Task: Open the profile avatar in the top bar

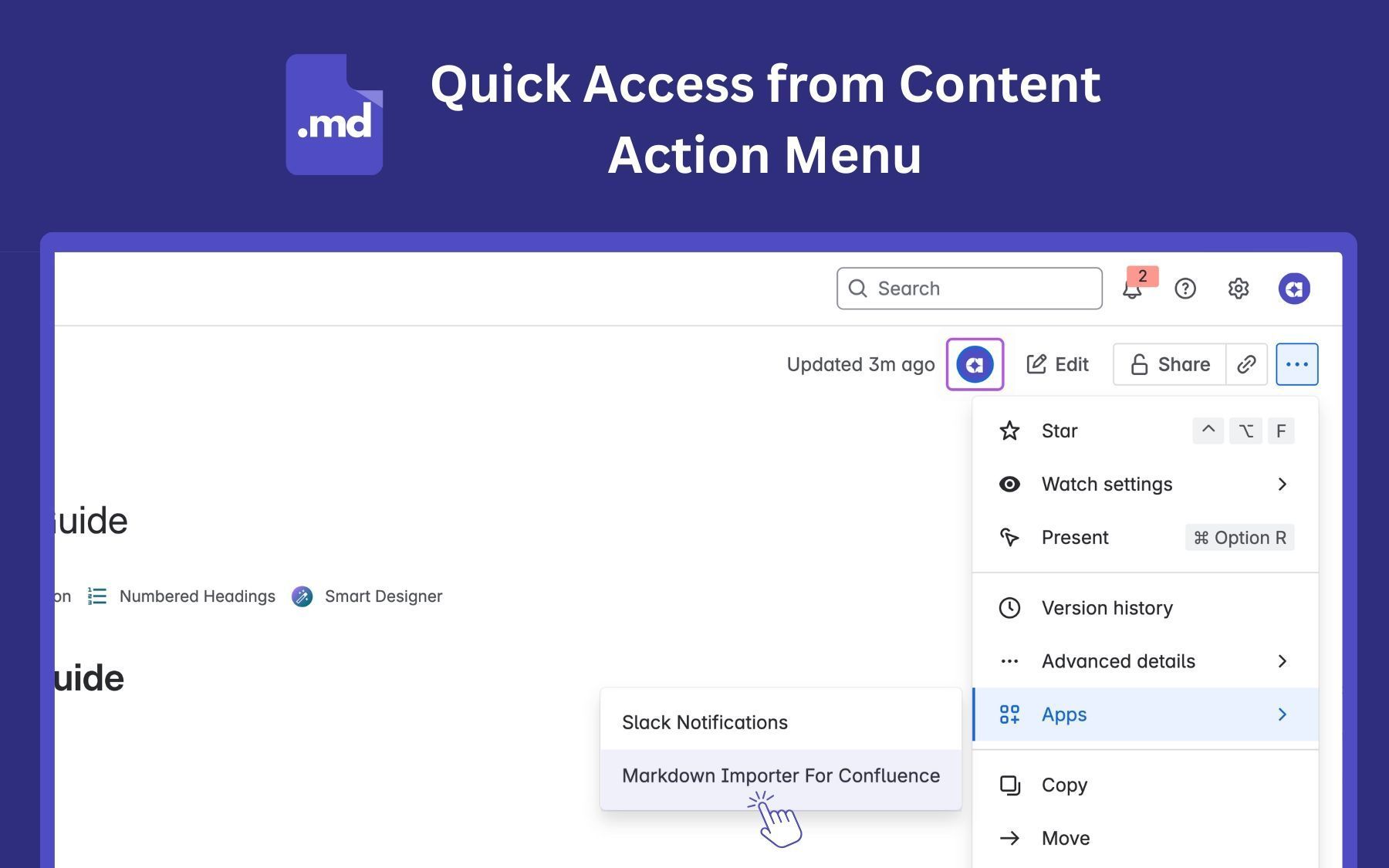Action: tap(1294, 289)
